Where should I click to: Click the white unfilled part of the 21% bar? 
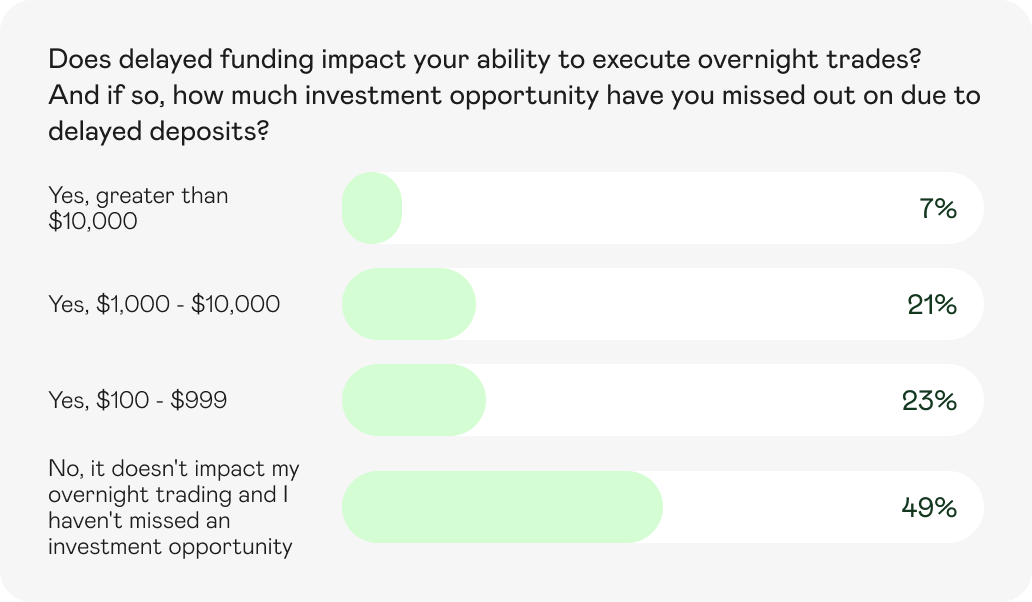click(x=680, y=304)
